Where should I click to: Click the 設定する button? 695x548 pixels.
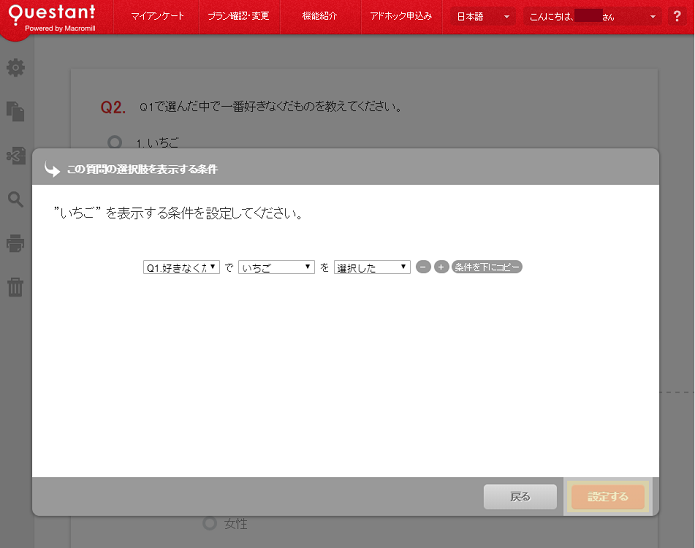coord(608,496)
